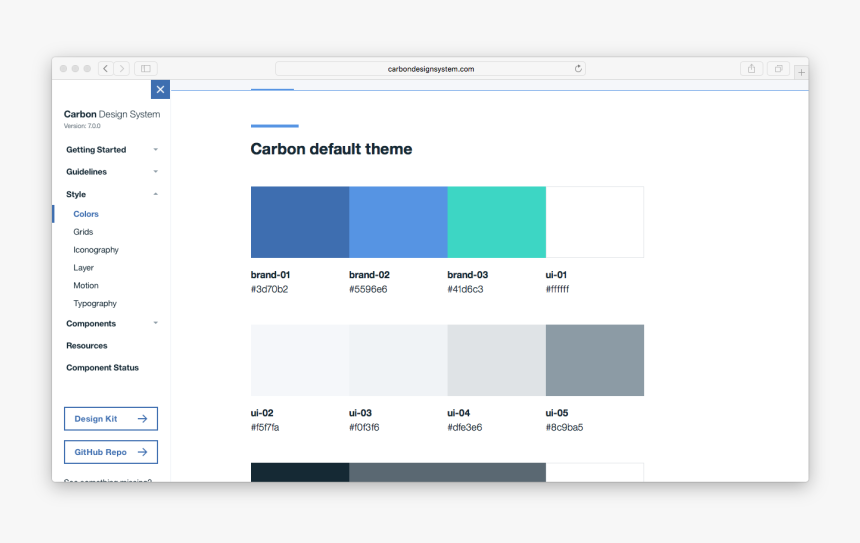The height and width of the screenshot is (543, 860).
Task: Click the hex value #dfe3e6
Action: (465, 427)
